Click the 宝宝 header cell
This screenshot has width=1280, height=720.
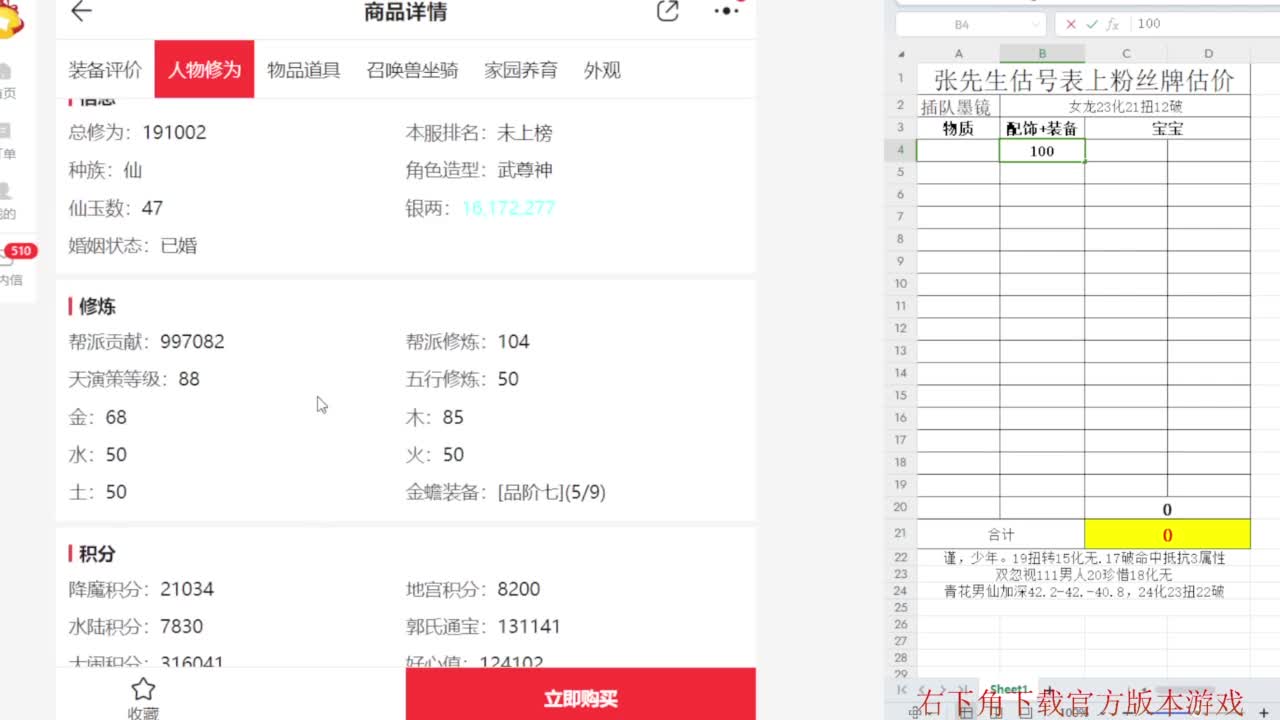point(1167,128)
